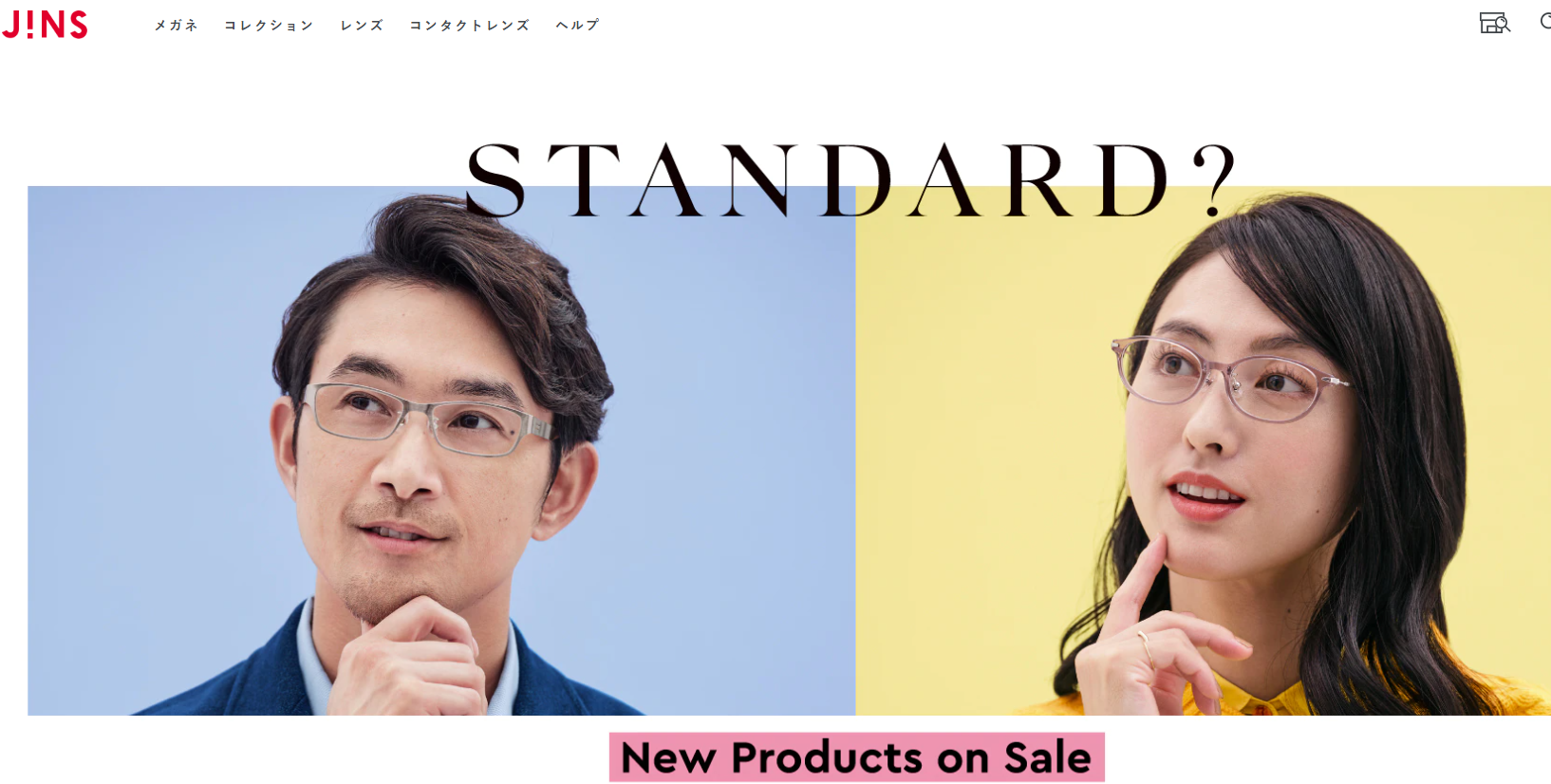This screenshot has width=1551, height=784.
Task: Click the New Products on Sale banner
Action: pos(856,757)
